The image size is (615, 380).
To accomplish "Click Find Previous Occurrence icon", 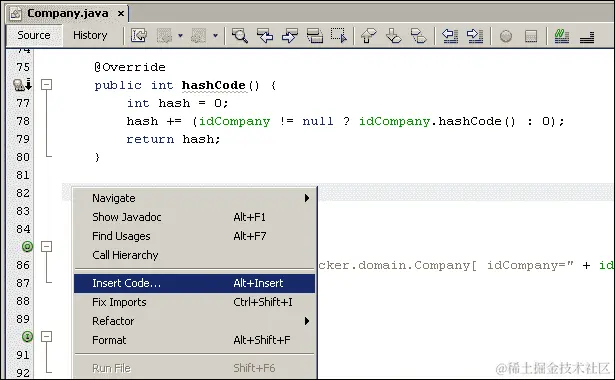I will (265, 36).
